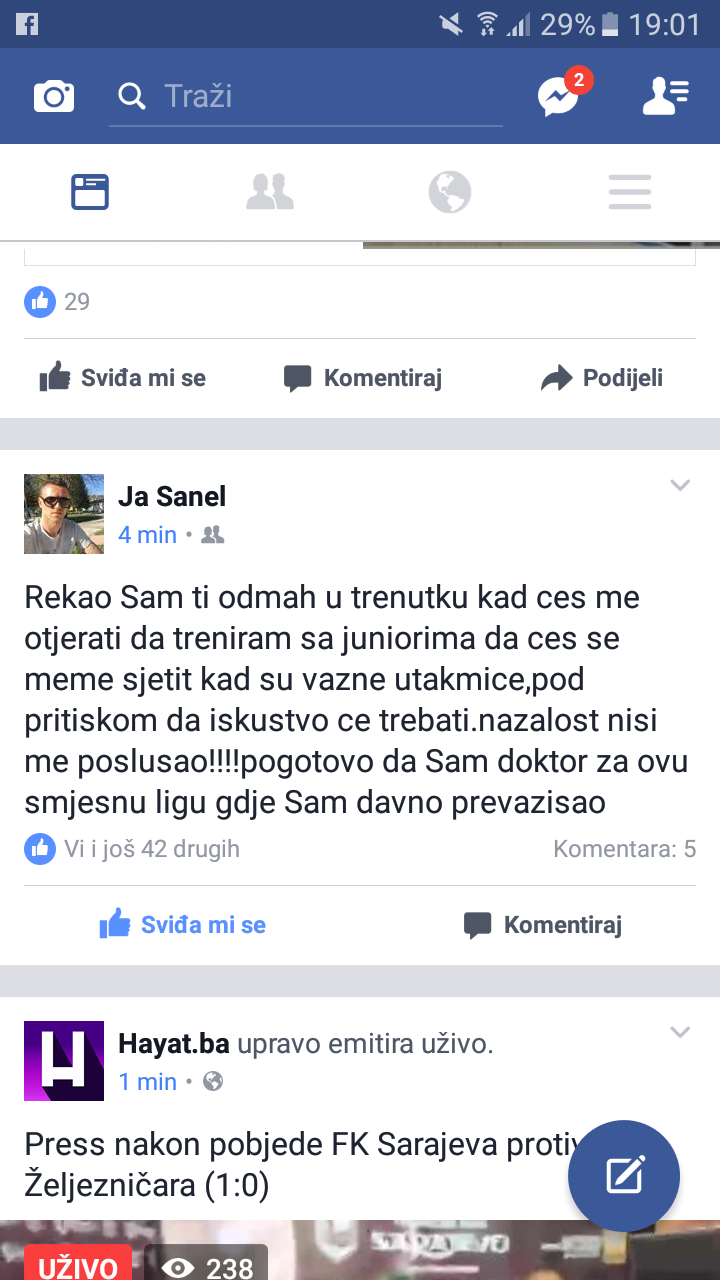
Task: Expand options chevron on Ja Sanel's post
Action: [x=680, y=486]
